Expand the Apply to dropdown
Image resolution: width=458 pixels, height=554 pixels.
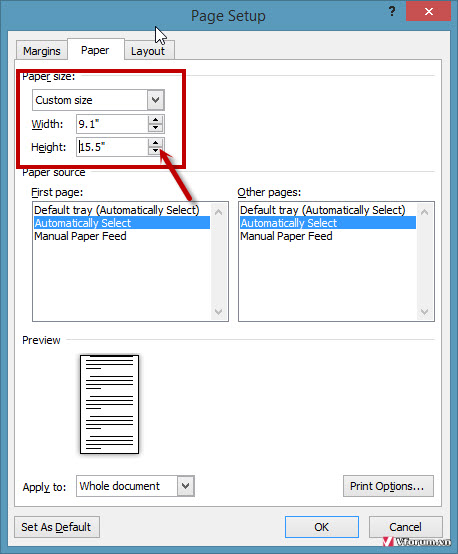pyautogui.click(x=186, y=486)
